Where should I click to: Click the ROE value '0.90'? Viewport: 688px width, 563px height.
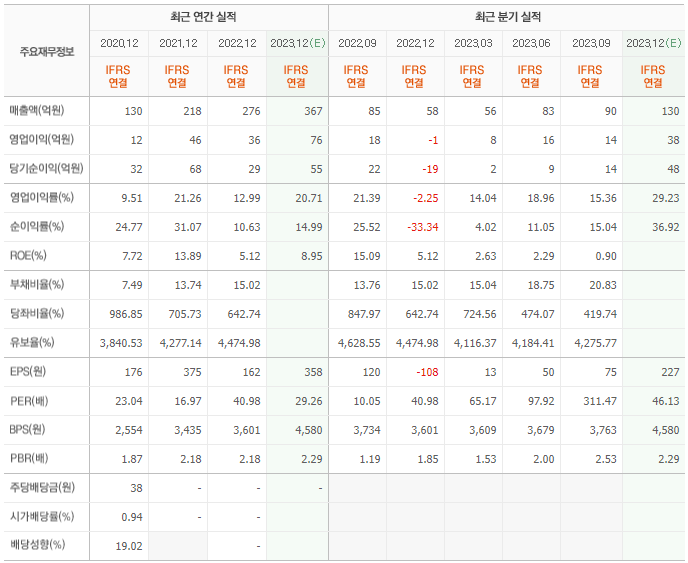(606, 256)
